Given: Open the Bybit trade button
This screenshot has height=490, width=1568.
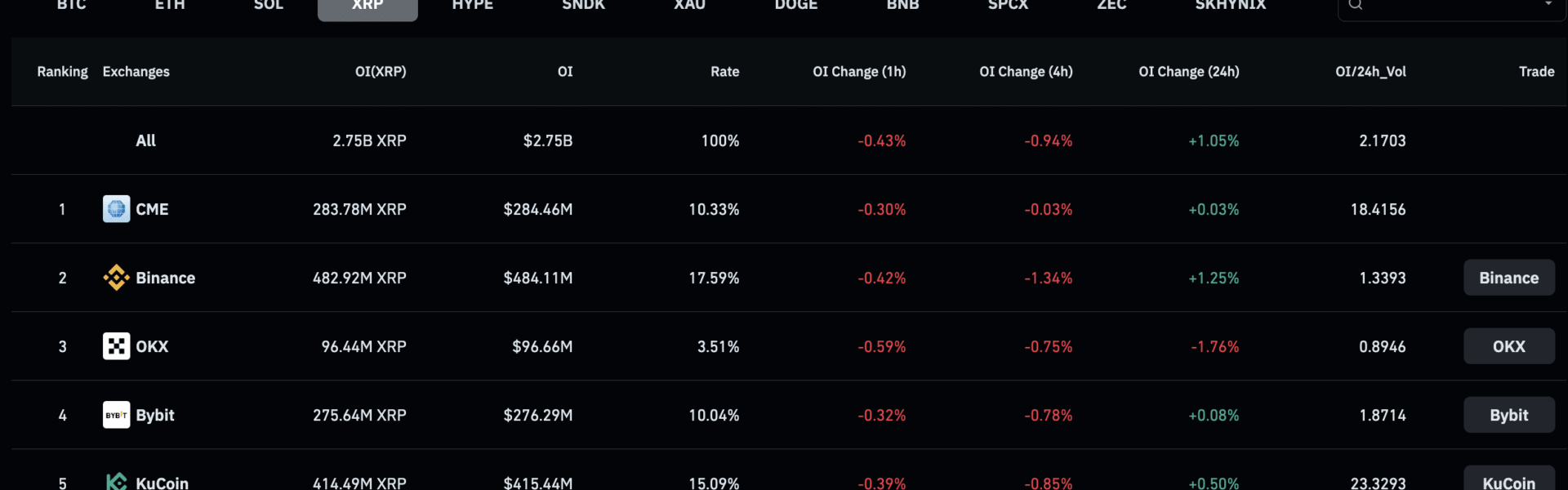Looking at the screenshot, I should tap(1509, 415).
